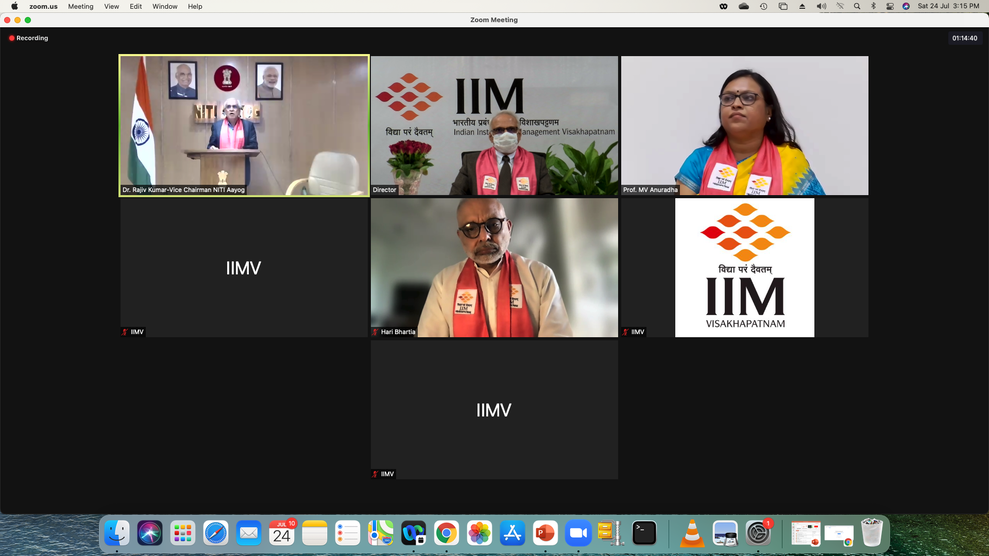989x556 pixels.
Task: Open Google Chrome from the Dock
Action: (447, 534)
